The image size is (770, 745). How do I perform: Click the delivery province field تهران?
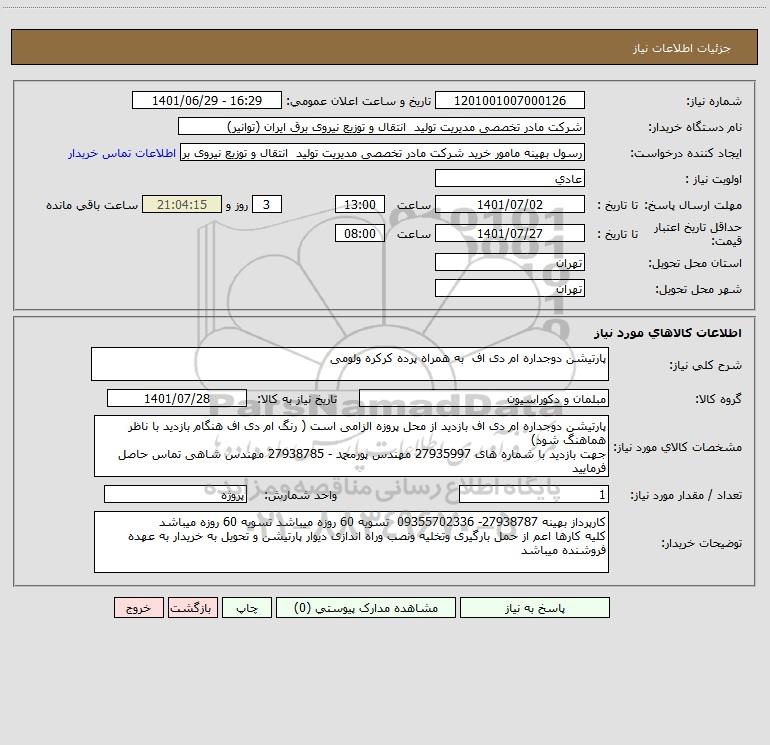(x=510, y=263)
